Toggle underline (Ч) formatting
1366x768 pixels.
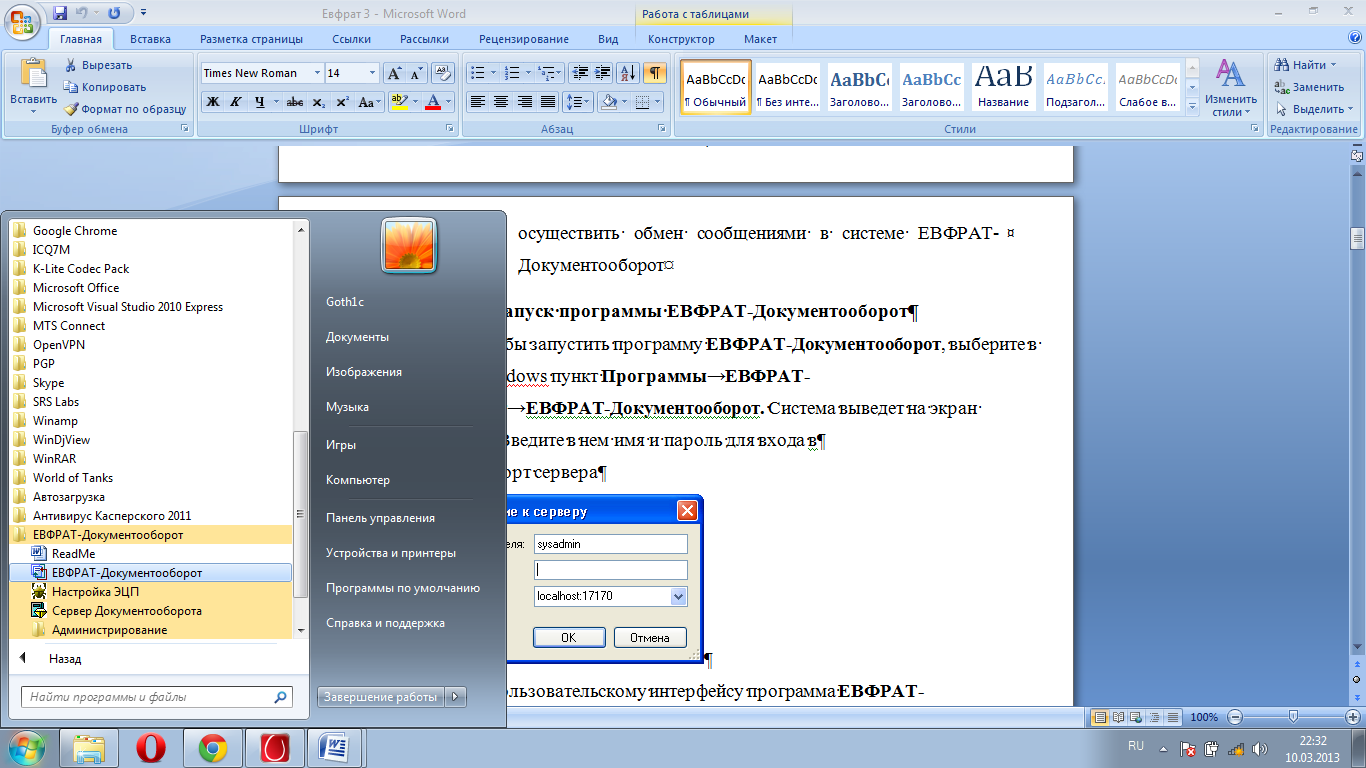(x=260, y=102)
